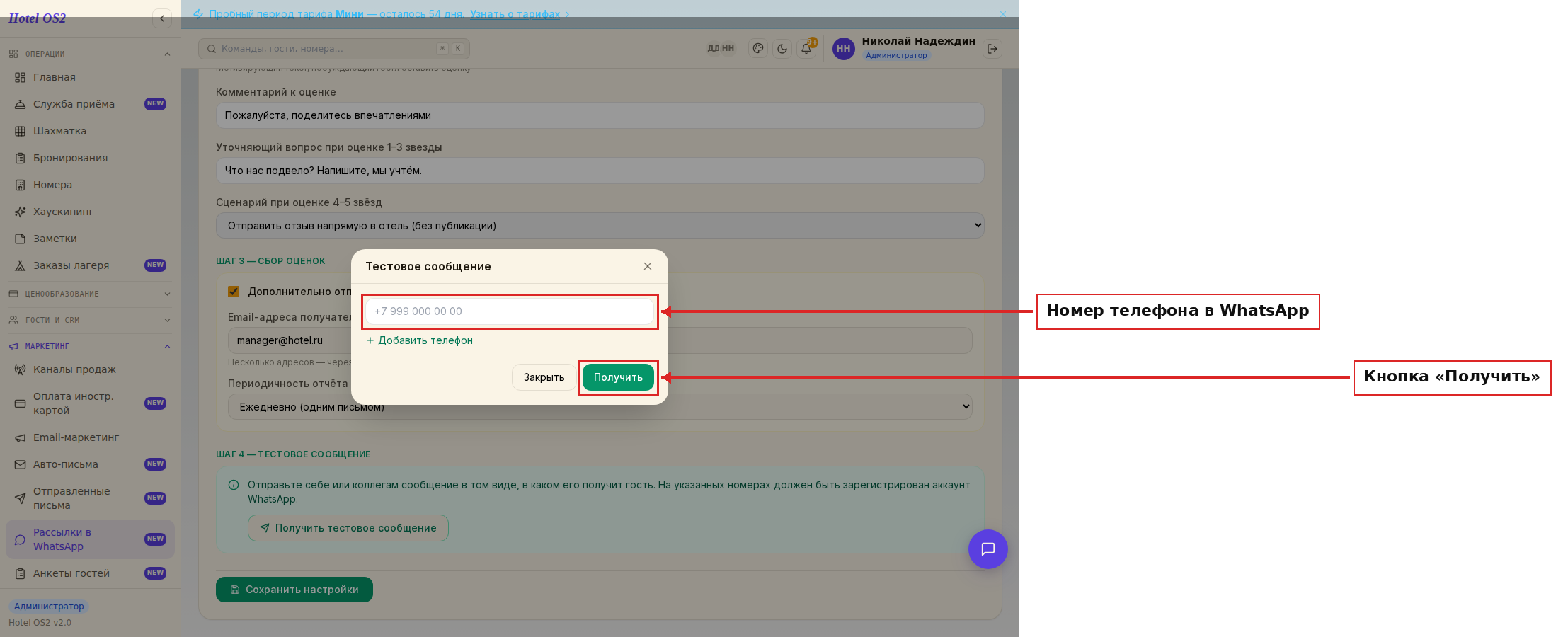Click the Заказы лагеря tent icon
Screen dimensions: 1568x637
point(20,265)
